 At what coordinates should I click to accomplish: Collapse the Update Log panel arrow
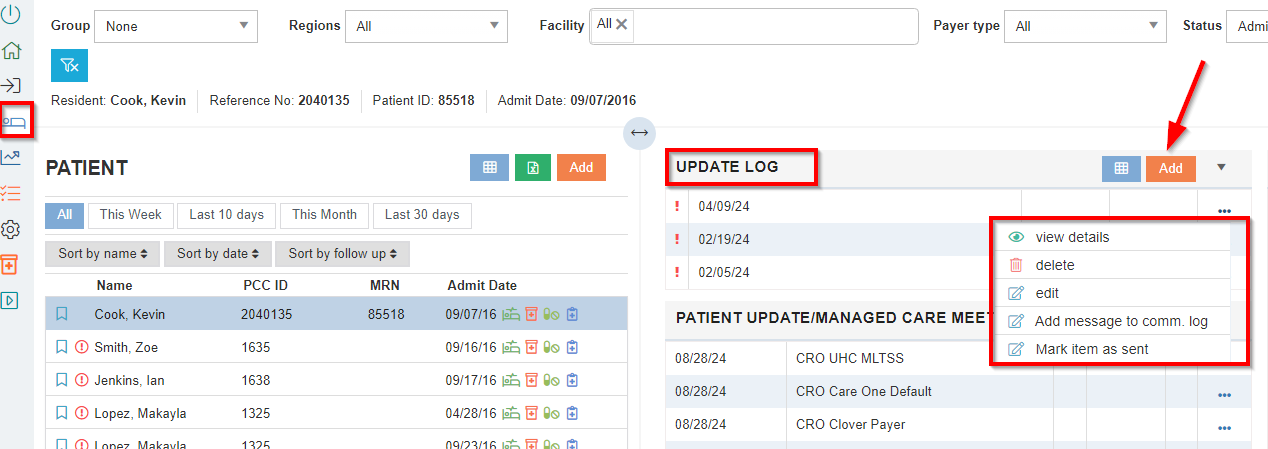tap(1221, 168)
